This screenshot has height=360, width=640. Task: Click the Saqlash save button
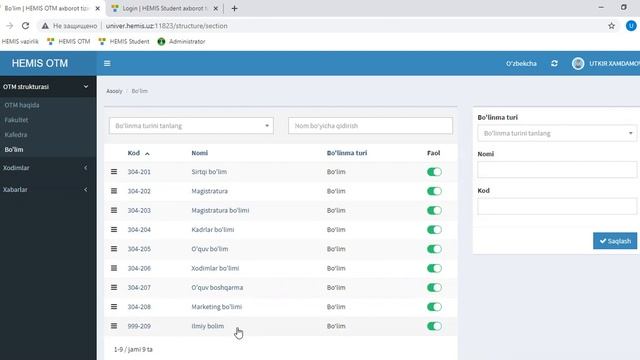[615, 241]
